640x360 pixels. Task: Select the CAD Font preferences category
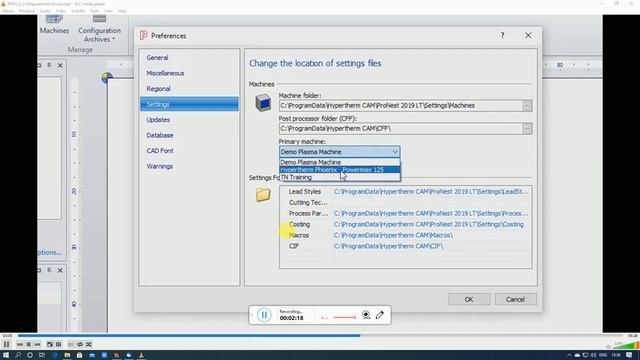pyautogui.click(x=160, y=151)
